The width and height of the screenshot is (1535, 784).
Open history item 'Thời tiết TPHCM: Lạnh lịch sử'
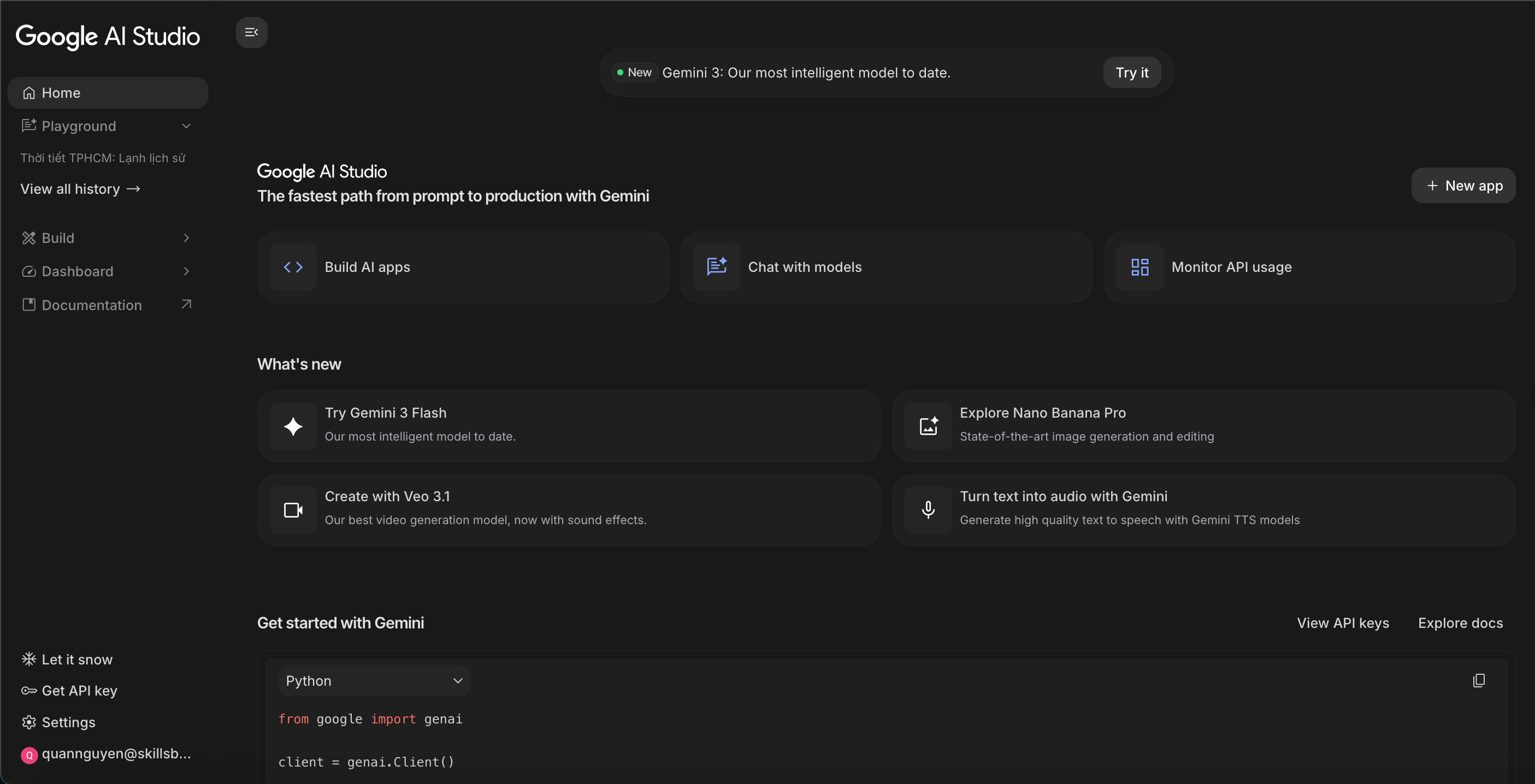tap(103, 158)
